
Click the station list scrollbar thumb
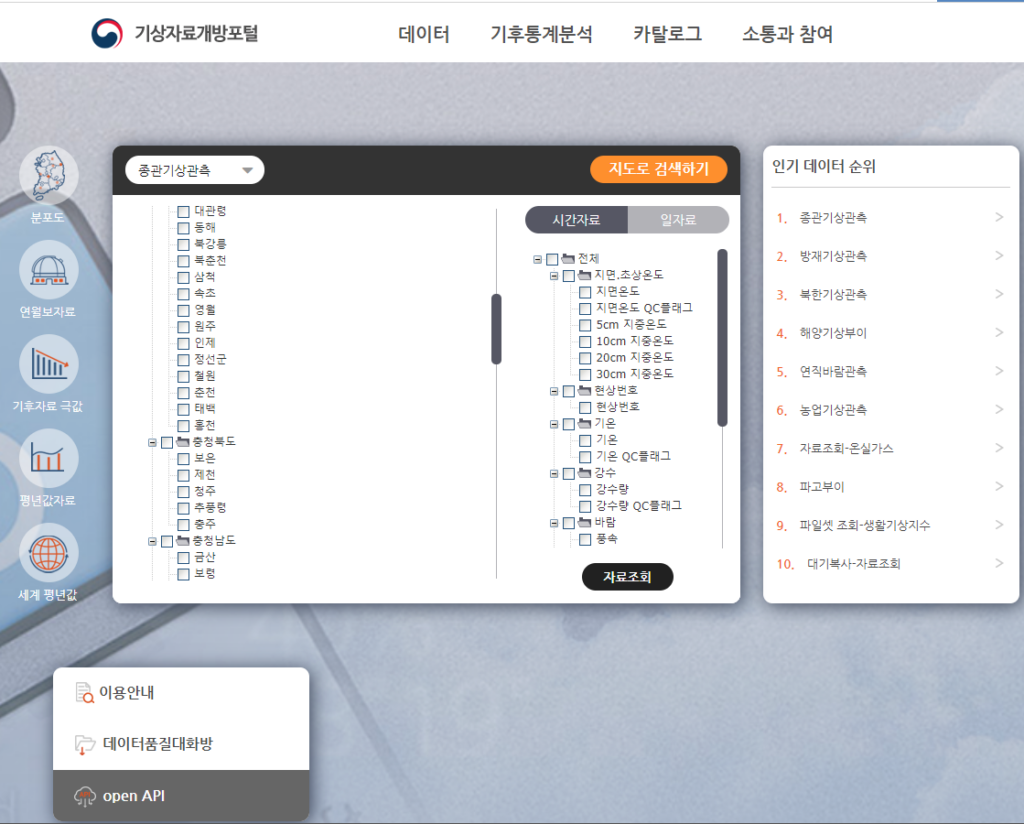(x=496, y=328)
